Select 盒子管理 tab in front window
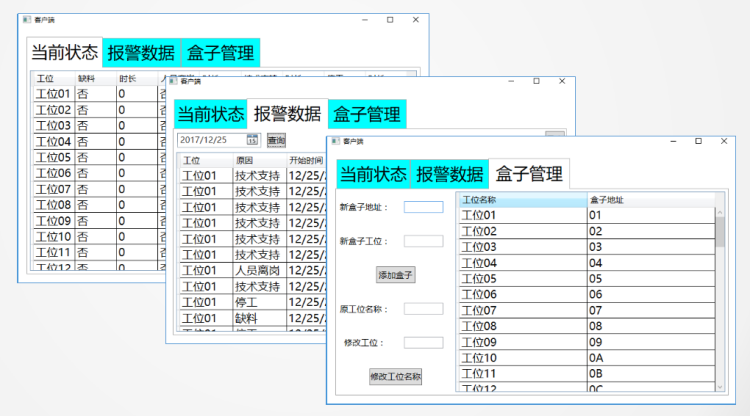 pyautogui.click(x=529, y=174)
